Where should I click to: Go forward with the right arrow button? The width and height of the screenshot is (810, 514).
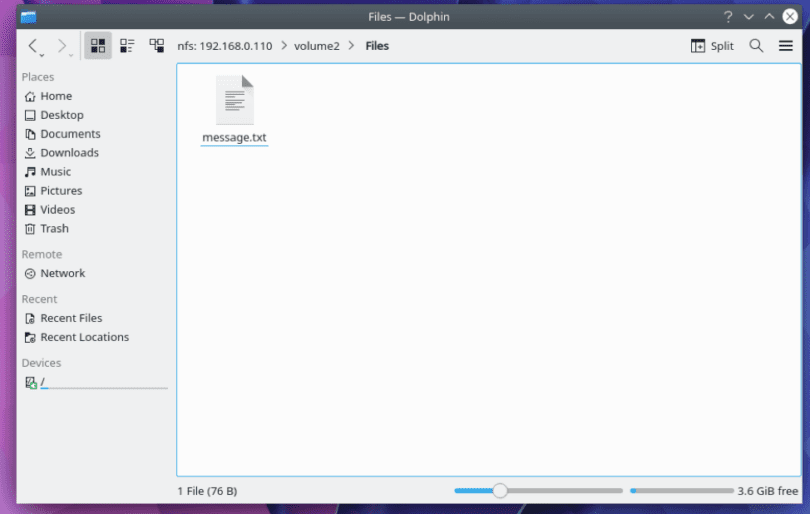[62, 46]
